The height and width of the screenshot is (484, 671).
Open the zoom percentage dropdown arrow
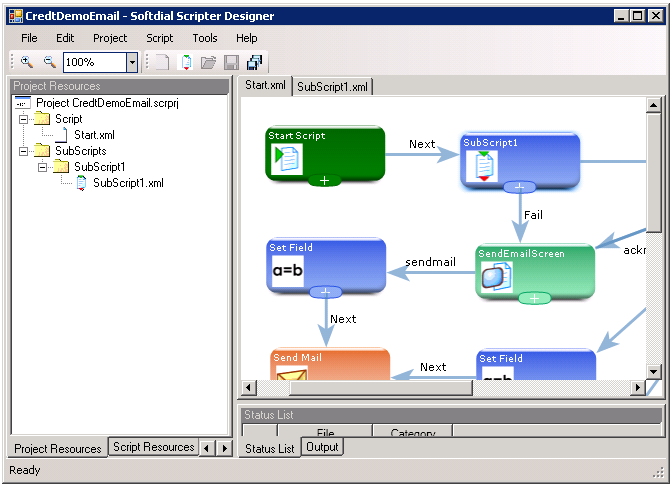[x=132, y=62]
